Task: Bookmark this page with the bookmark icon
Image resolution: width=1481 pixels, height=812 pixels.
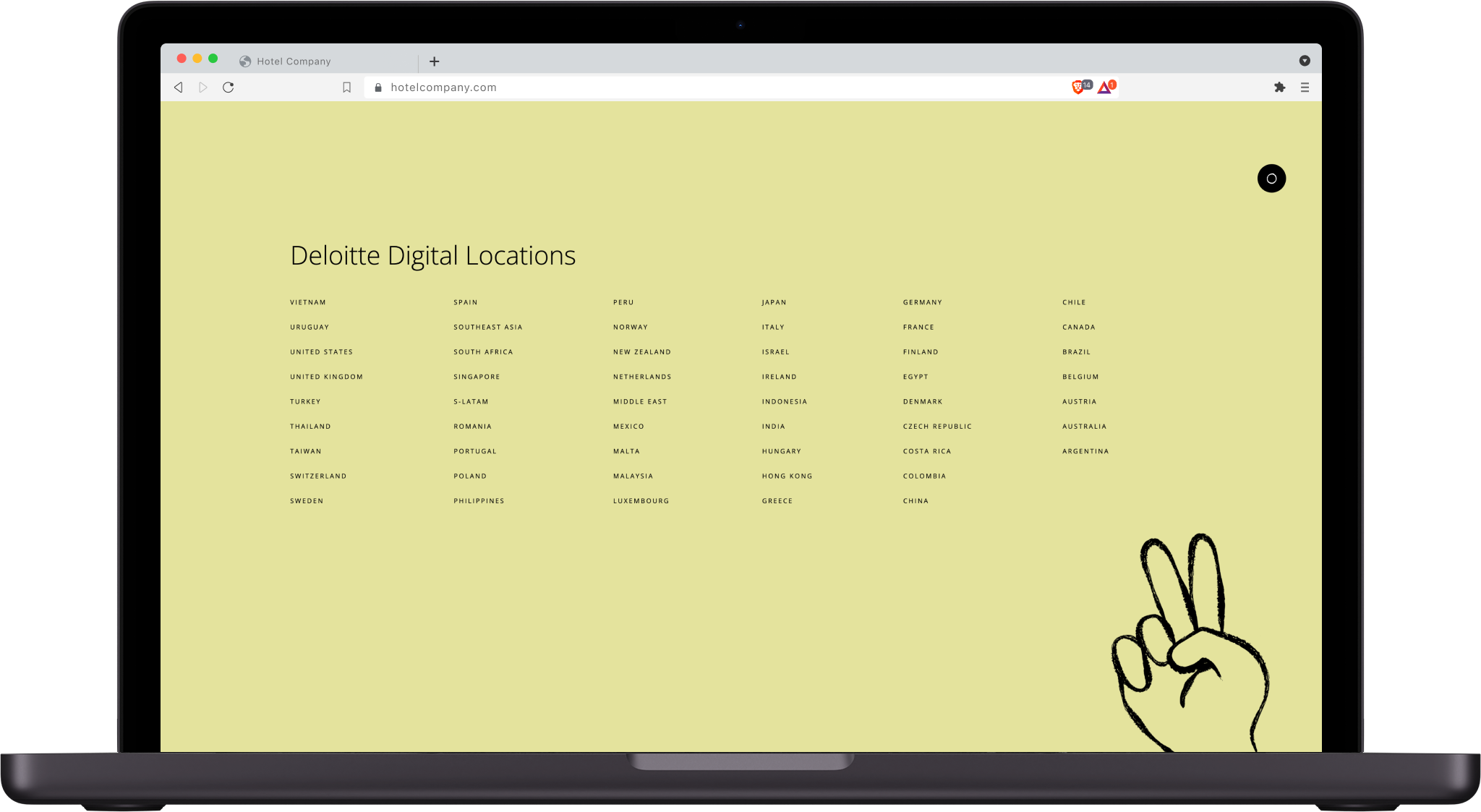Action: 347,87
